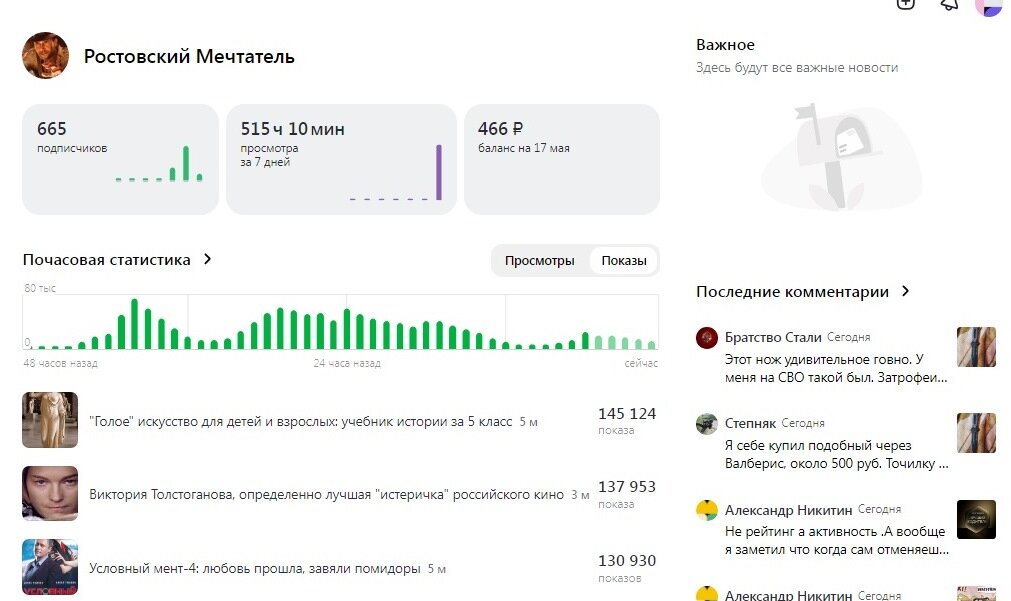
Task: Open the user profile avatar in header
Action: pos(988,5)
